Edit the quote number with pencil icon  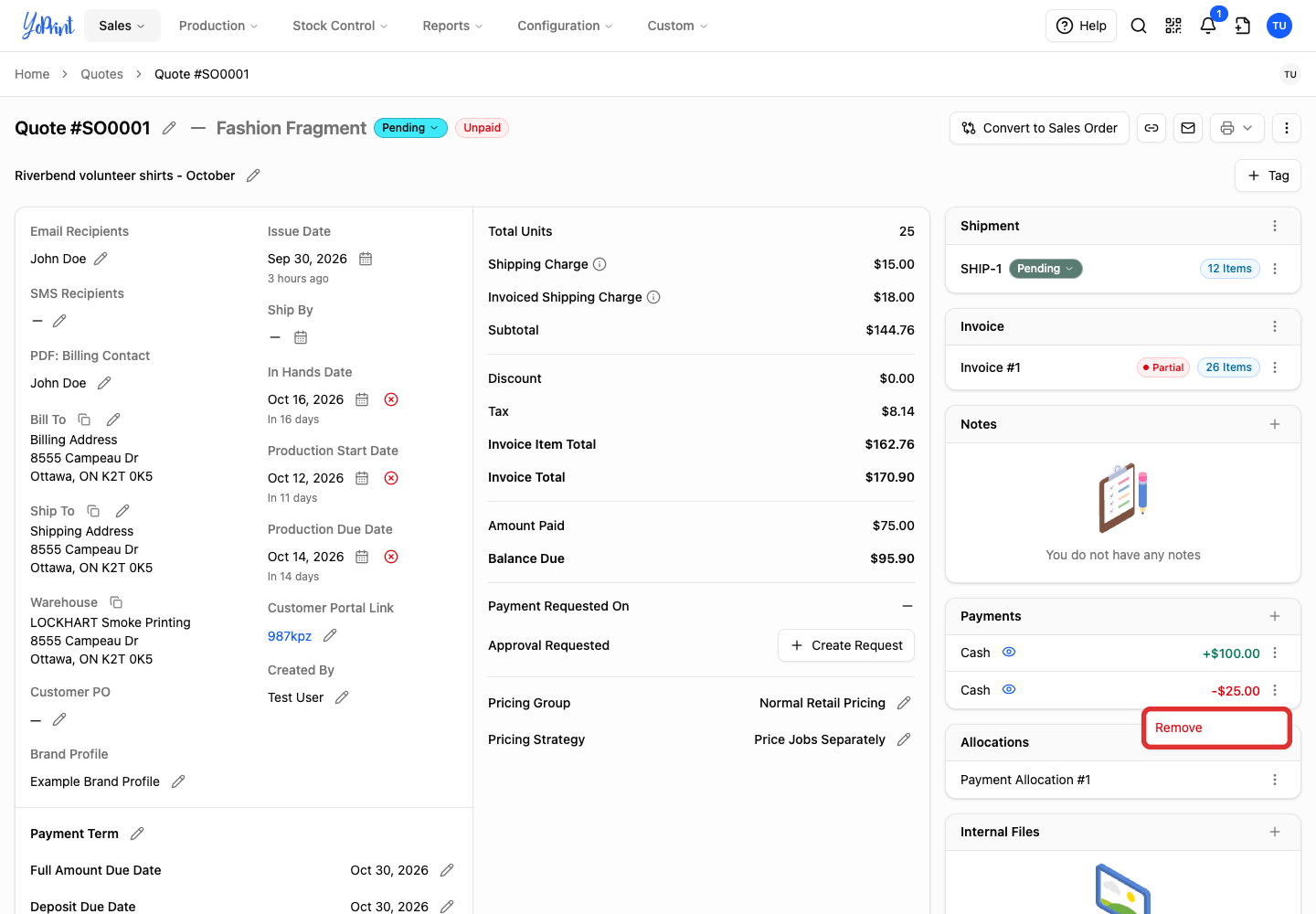click(x=169, y=128)
